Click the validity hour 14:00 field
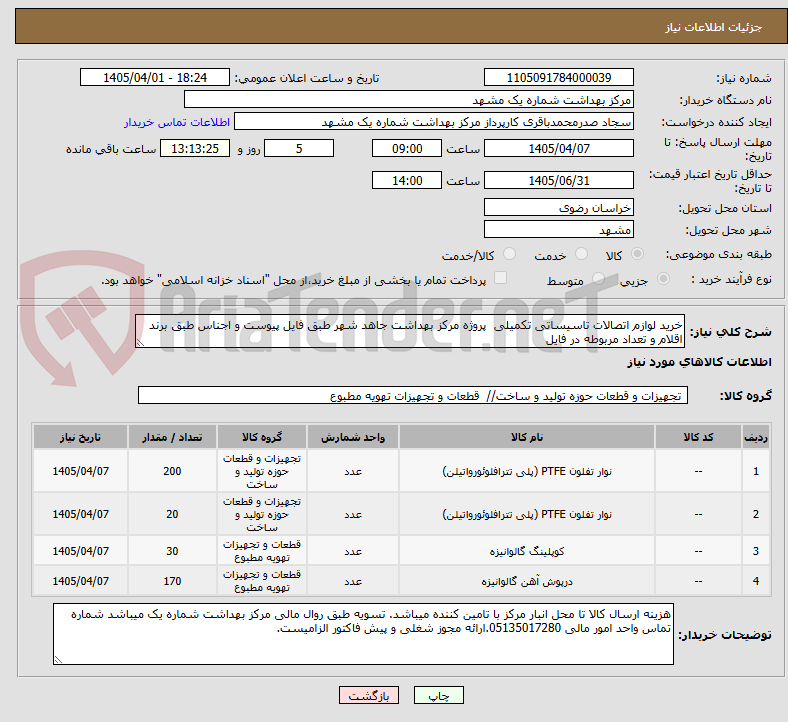This screenshot has height=722, width=788. pos(407,180)
